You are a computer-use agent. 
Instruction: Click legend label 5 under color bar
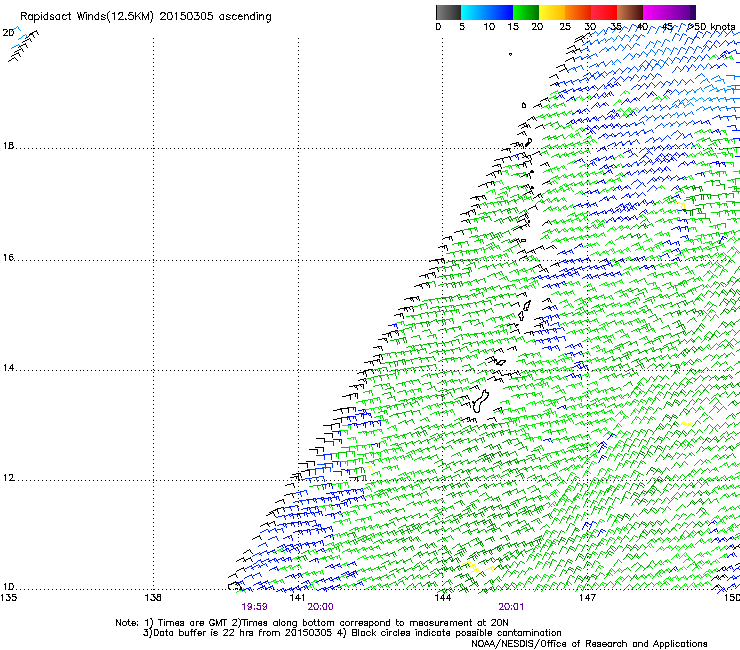tap(462, 27)
